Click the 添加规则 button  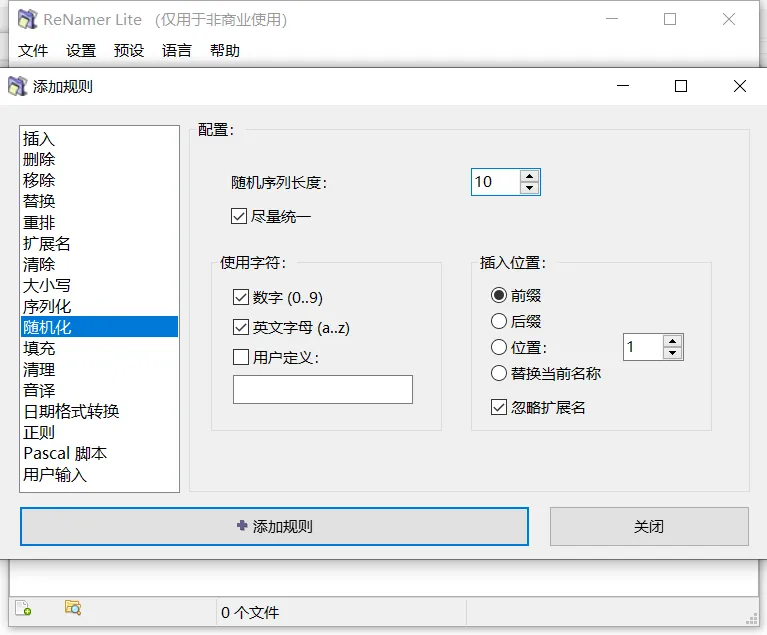click(274, 526)
